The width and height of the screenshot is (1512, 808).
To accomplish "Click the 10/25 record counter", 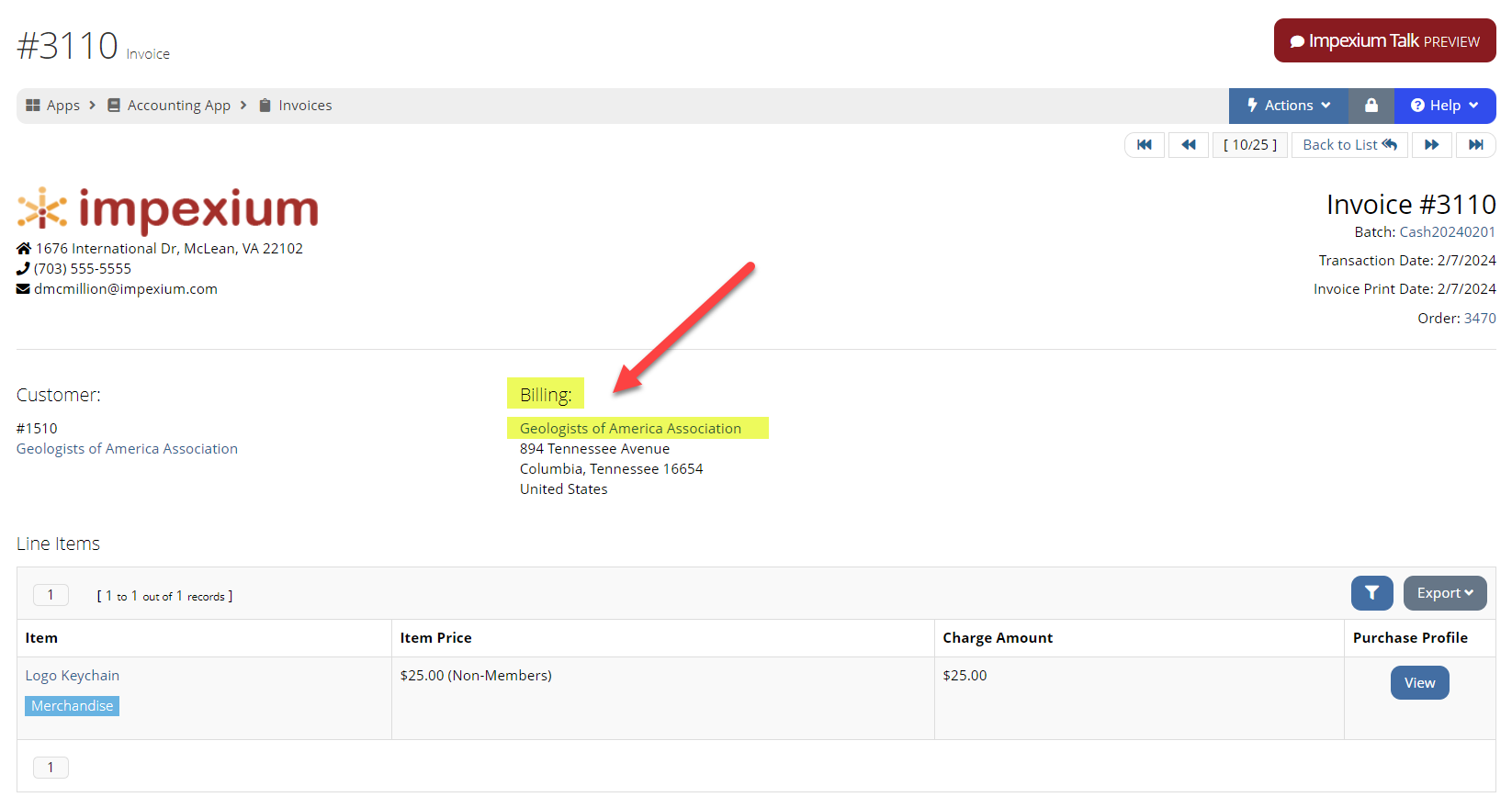I will (x=1250, y=145).
